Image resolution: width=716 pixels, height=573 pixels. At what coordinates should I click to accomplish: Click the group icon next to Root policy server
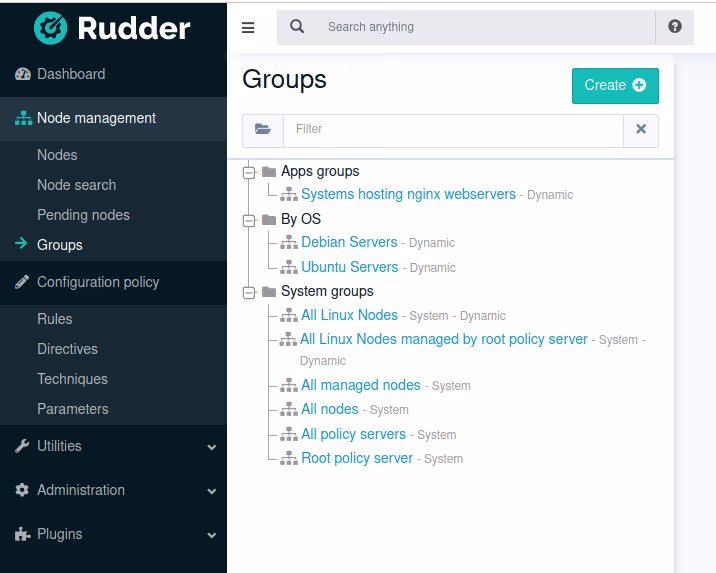289,459
